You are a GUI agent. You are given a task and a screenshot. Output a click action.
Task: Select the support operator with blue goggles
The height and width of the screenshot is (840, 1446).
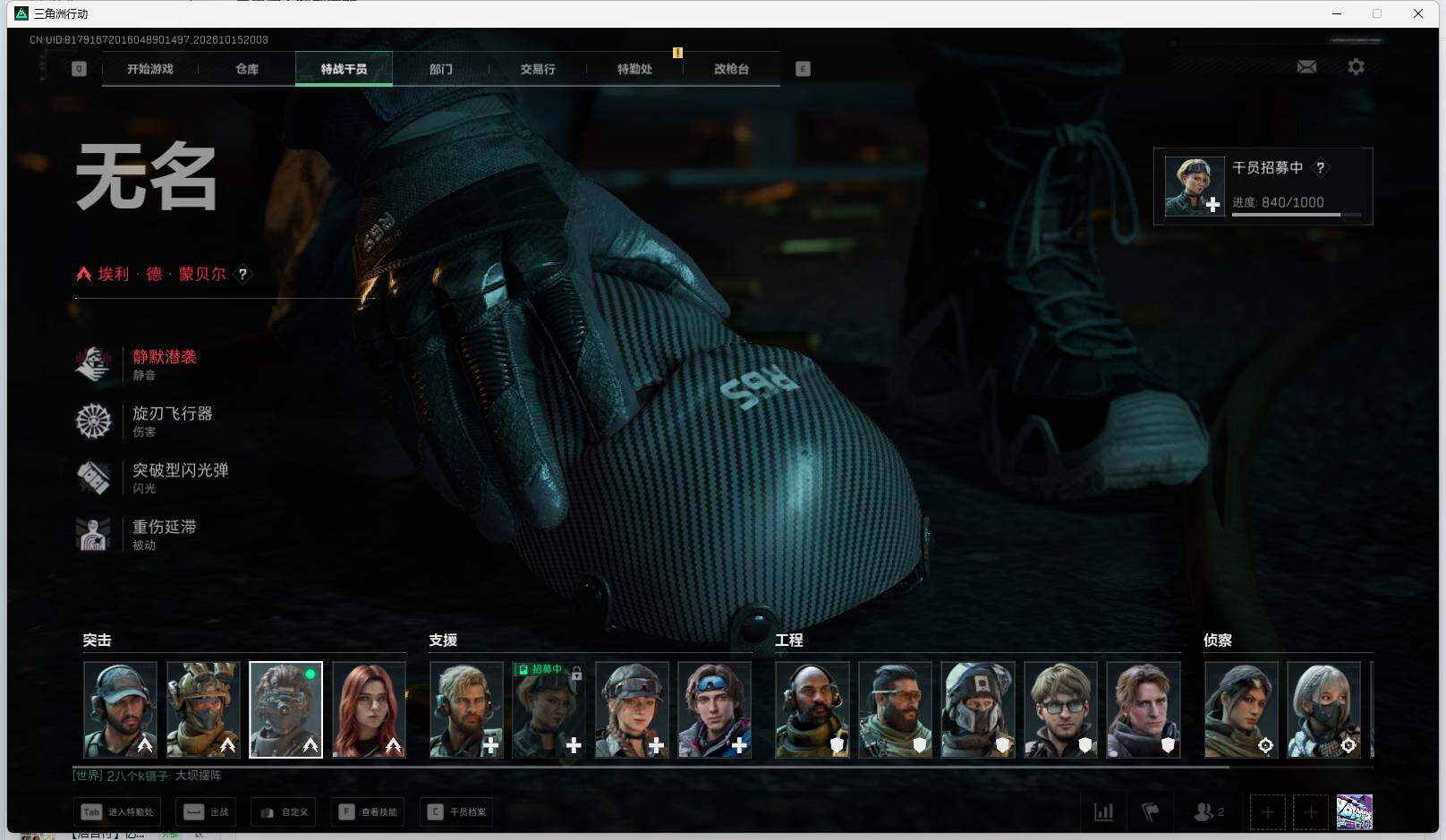point(714,710)
